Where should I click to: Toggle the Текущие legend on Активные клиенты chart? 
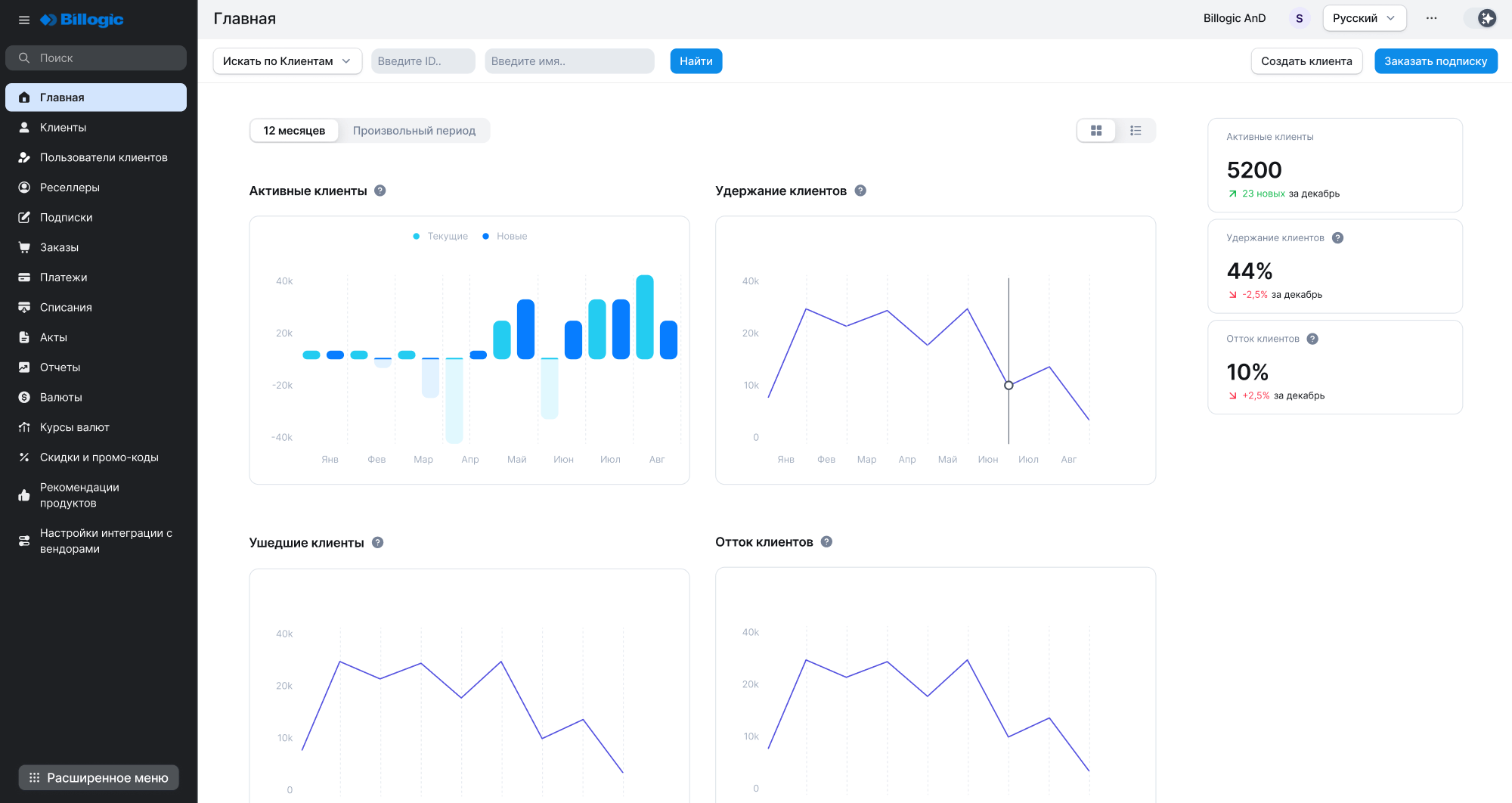[x=441, y=236]
